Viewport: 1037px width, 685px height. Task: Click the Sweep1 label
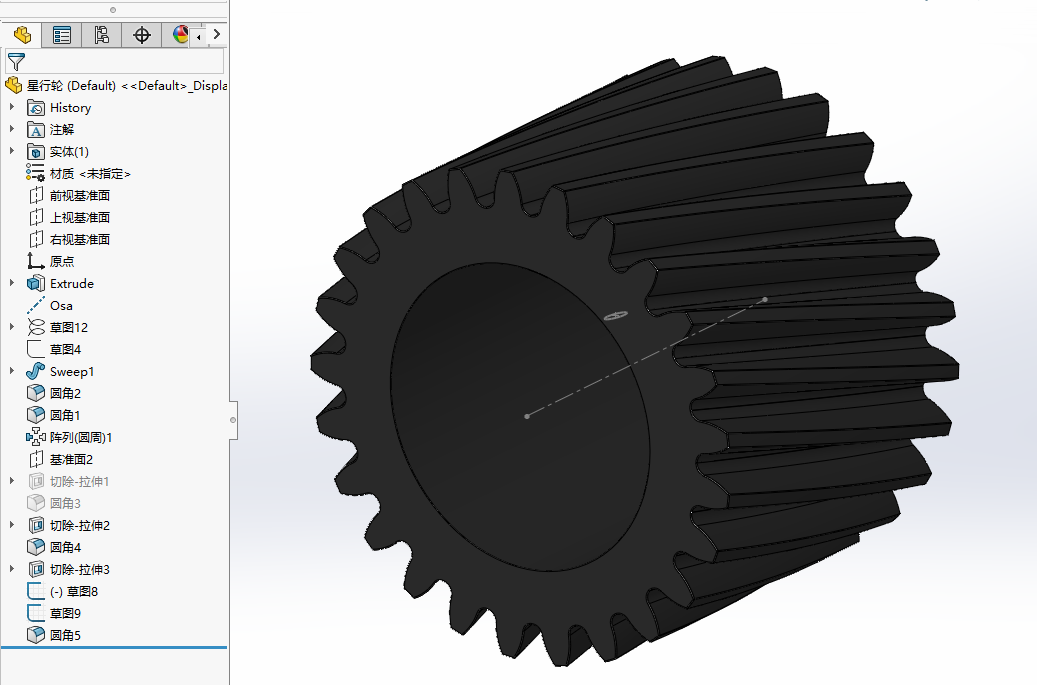click(x=72, y=372)
